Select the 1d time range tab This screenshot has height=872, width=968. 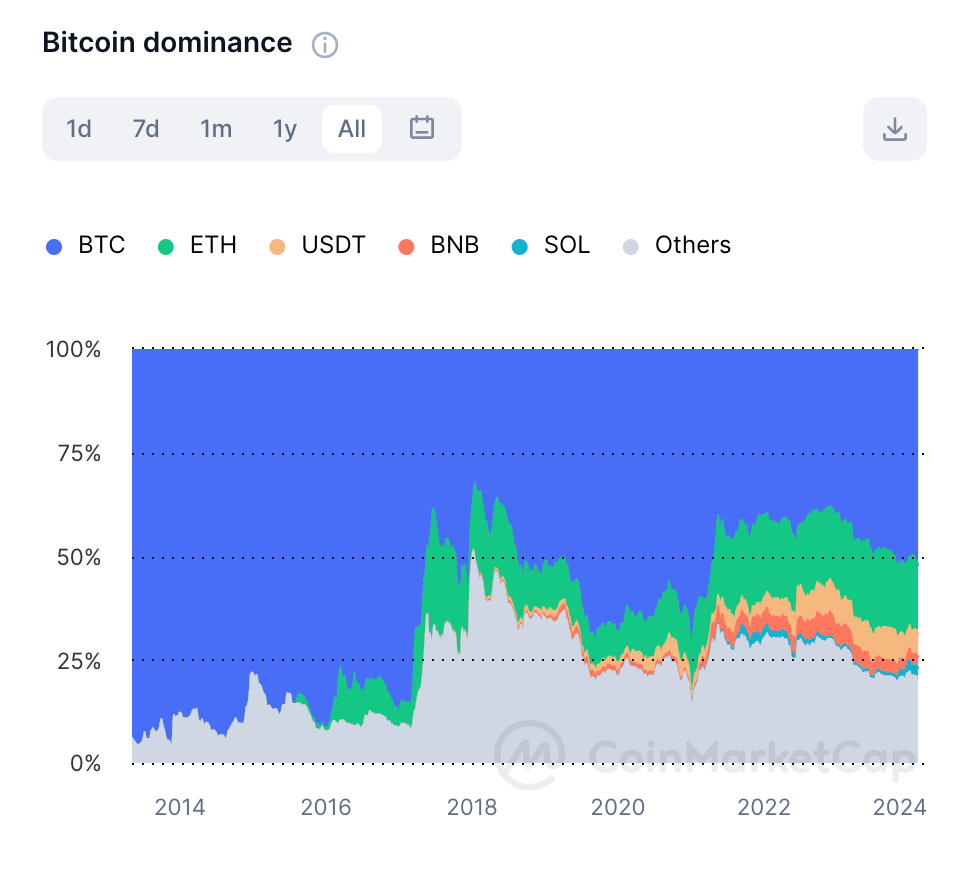[79, 129]
